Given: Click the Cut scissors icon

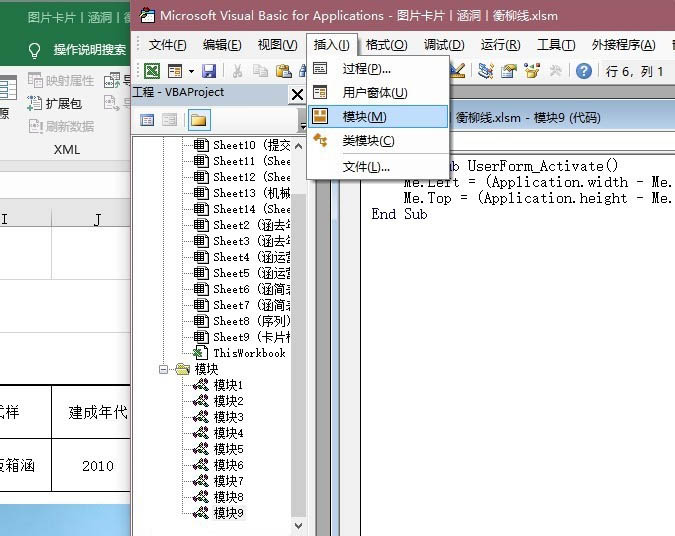Looking at the screenshot, I should click(x=237, y=71).
